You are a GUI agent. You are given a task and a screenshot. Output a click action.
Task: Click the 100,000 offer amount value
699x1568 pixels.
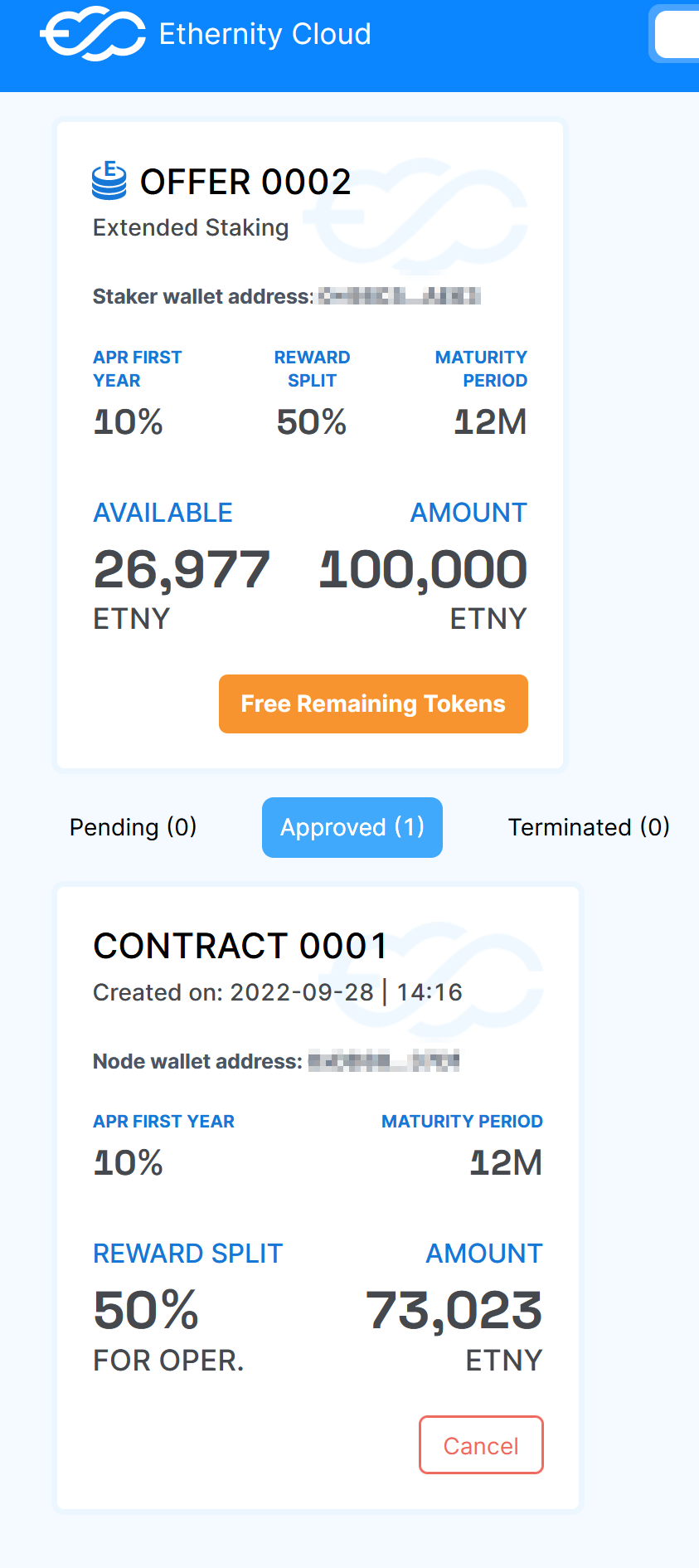pyautogui.click(x=423, y=570)
